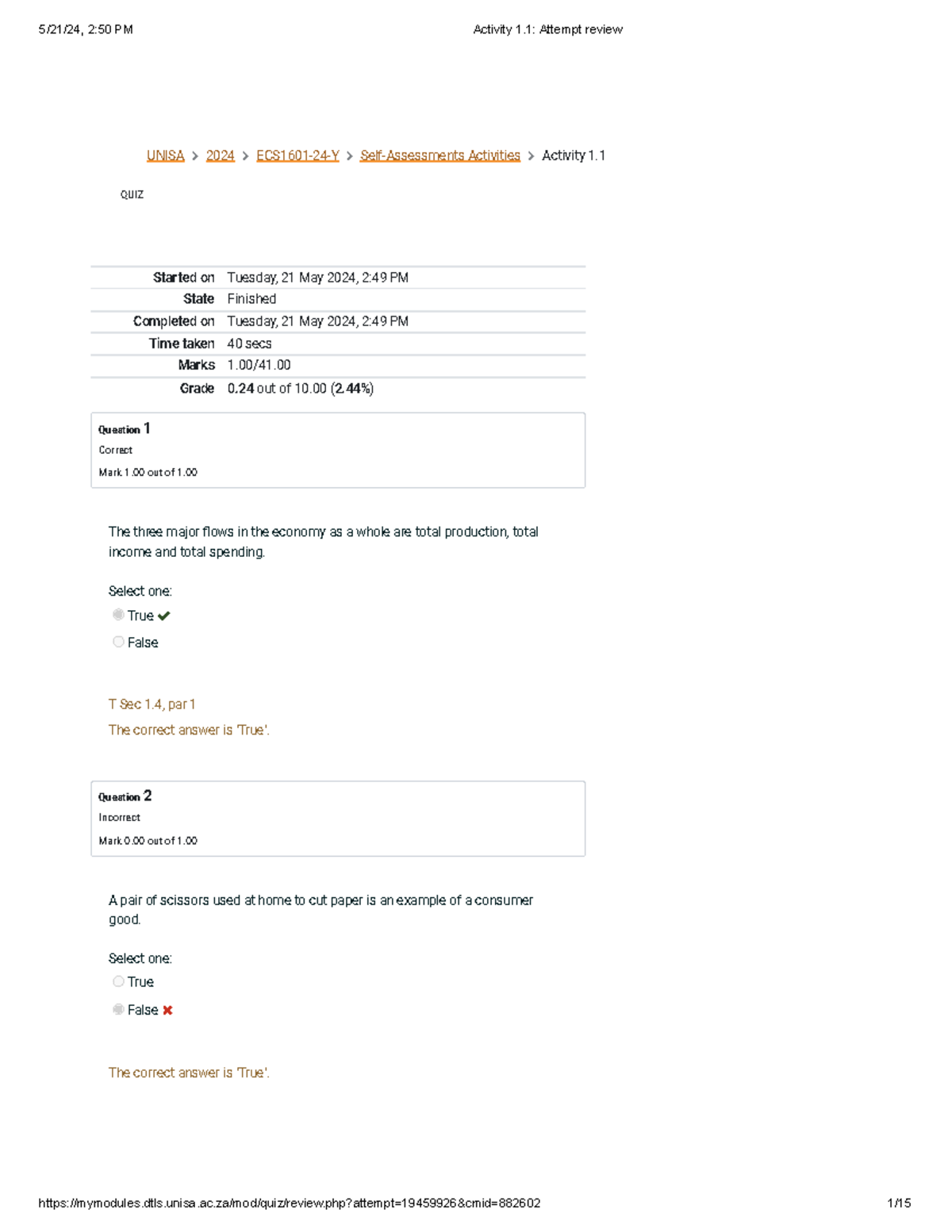
Task: Go to the 2024 breadcrumb link
Action: tap(220, 155)
